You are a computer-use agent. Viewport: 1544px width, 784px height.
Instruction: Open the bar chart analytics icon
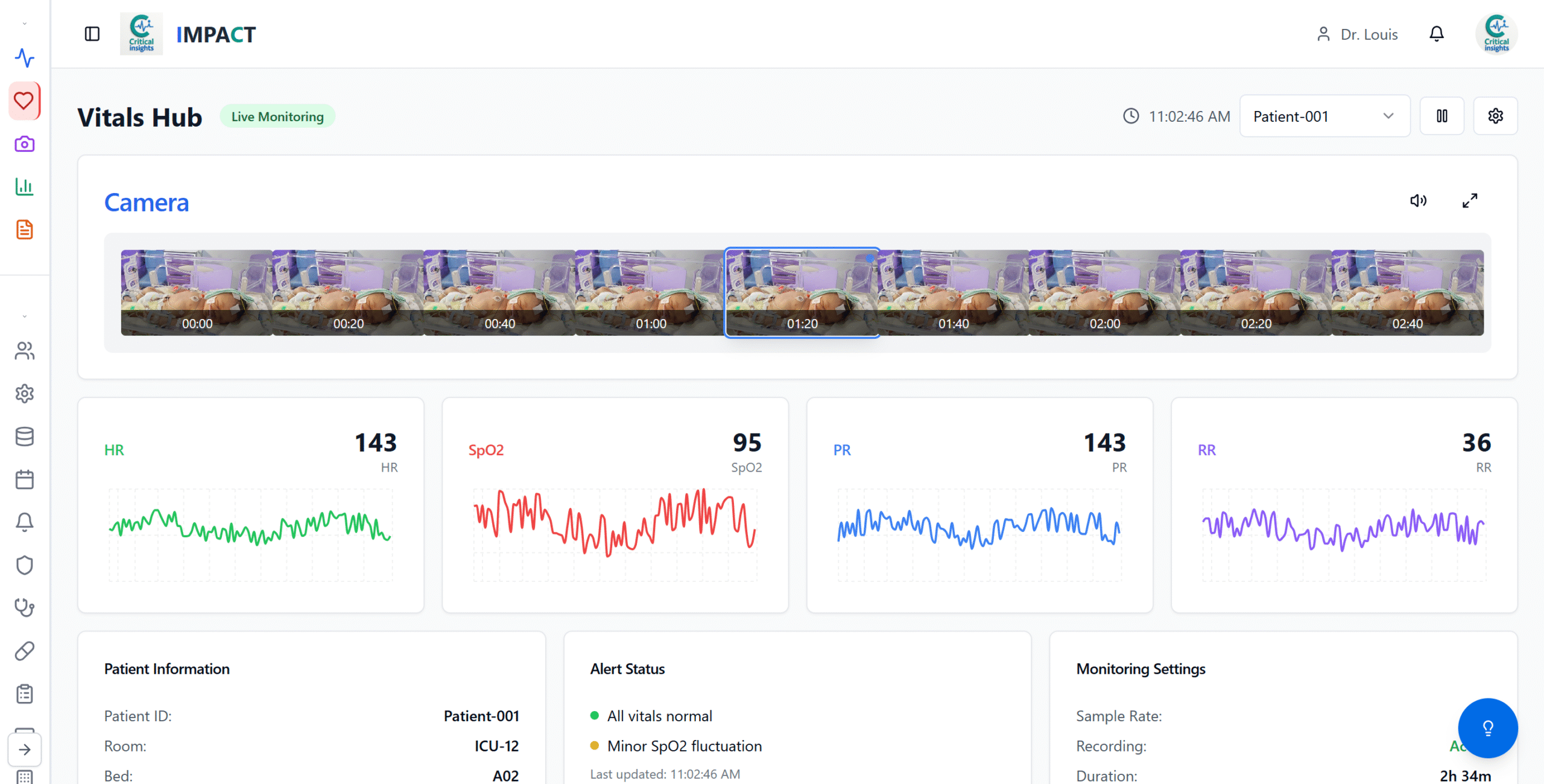point(25,187)
